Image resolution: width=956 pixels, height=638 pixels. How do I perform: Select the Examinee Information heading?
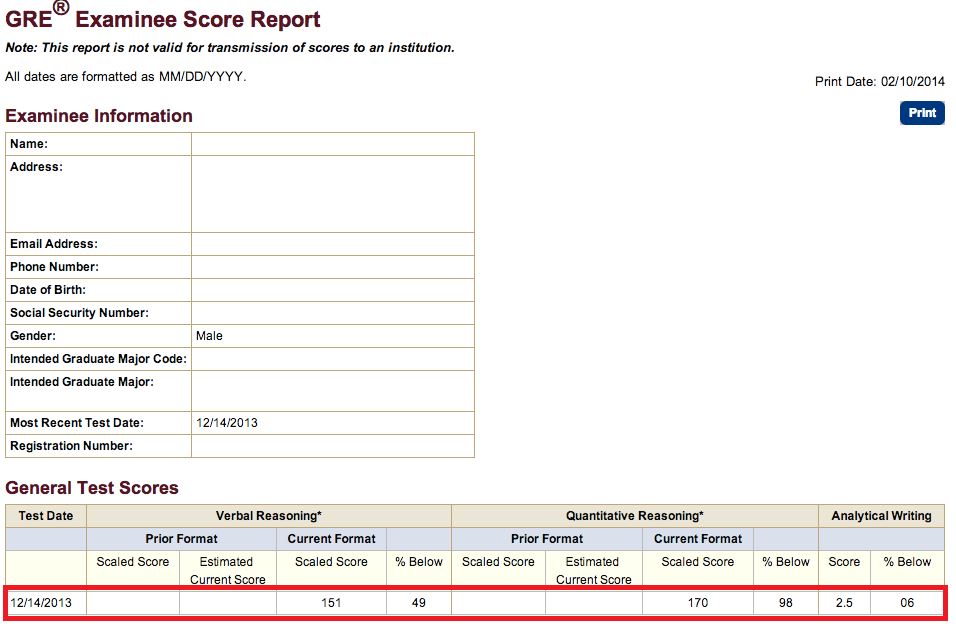99,116
